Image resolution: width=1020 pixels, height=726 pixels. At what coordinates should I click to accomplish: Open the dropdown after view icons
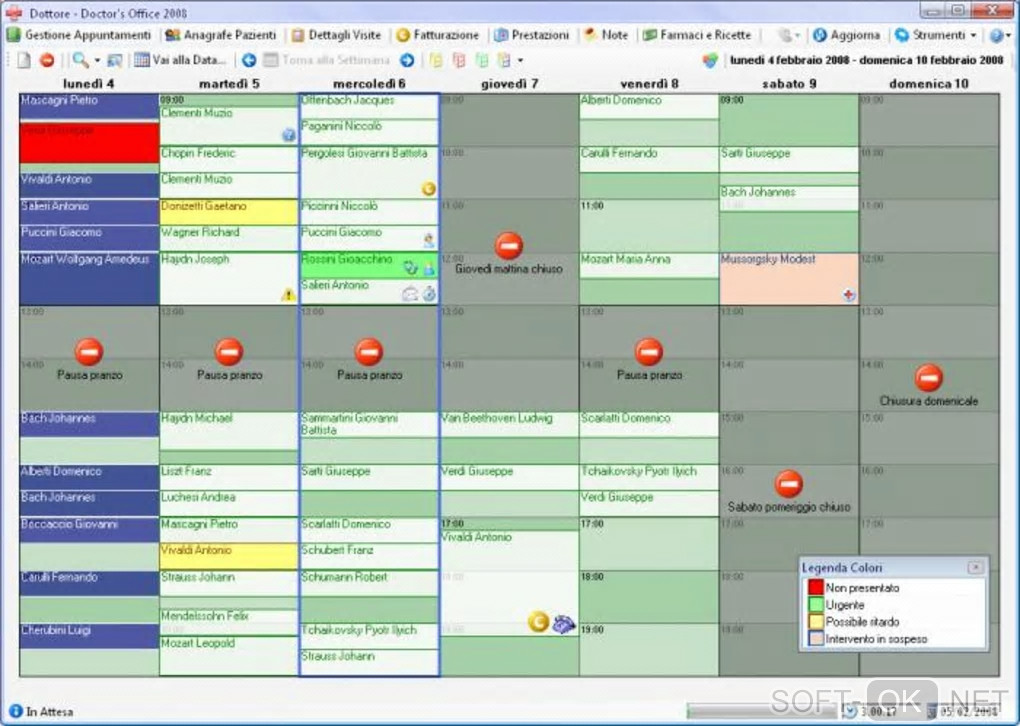coord(520,60)
